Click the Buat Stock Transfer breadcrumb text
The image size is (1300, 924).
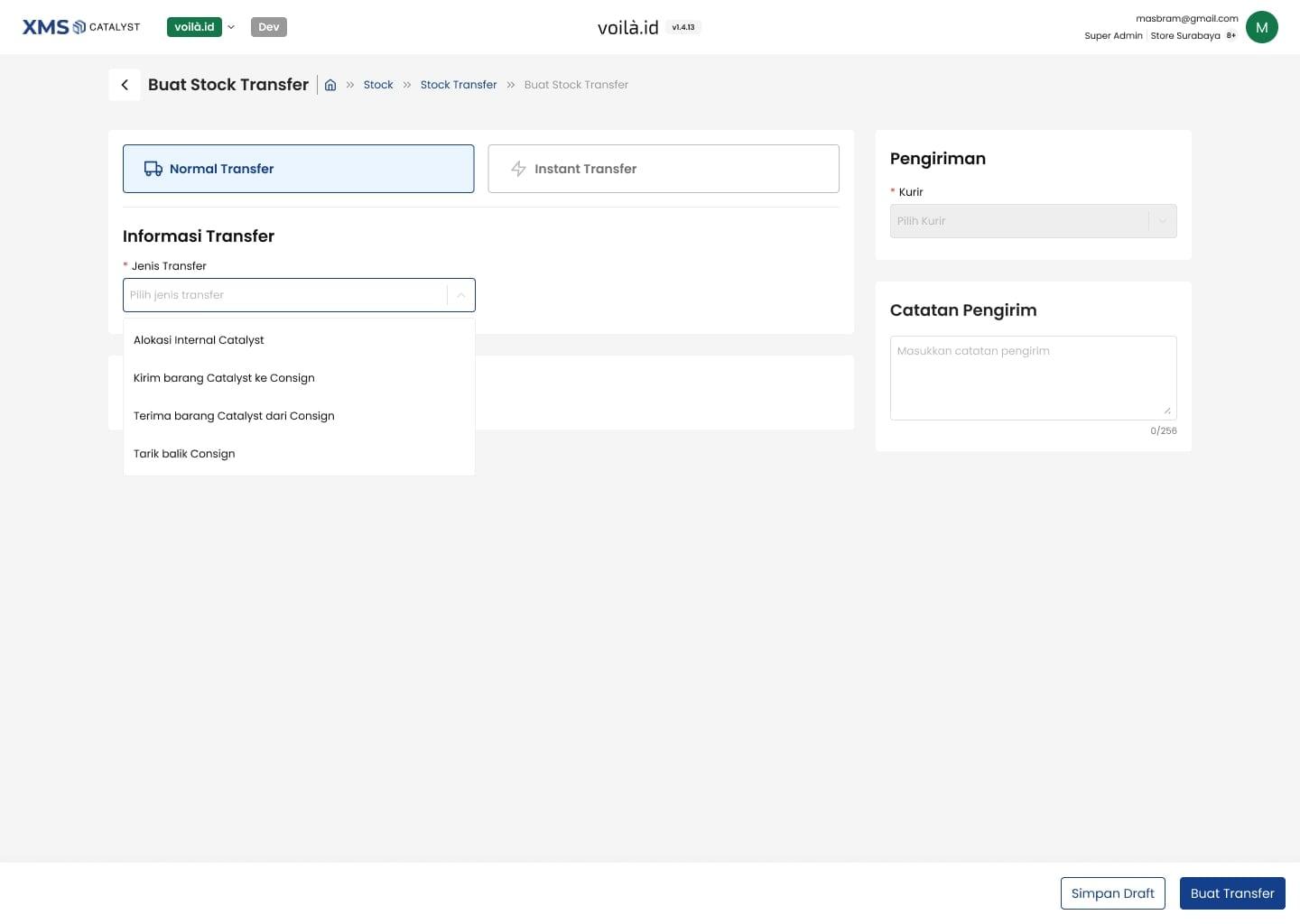coord(576,85)
